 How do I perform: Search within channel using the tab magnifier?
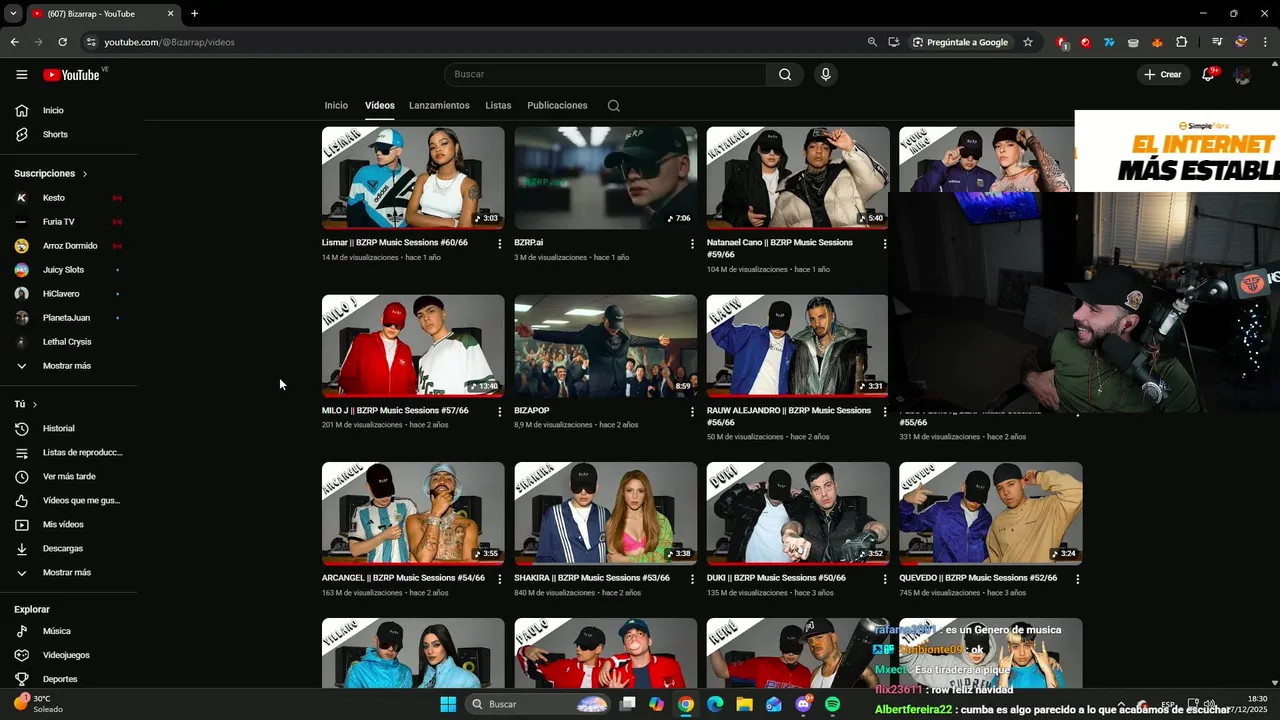pos(613,105)
